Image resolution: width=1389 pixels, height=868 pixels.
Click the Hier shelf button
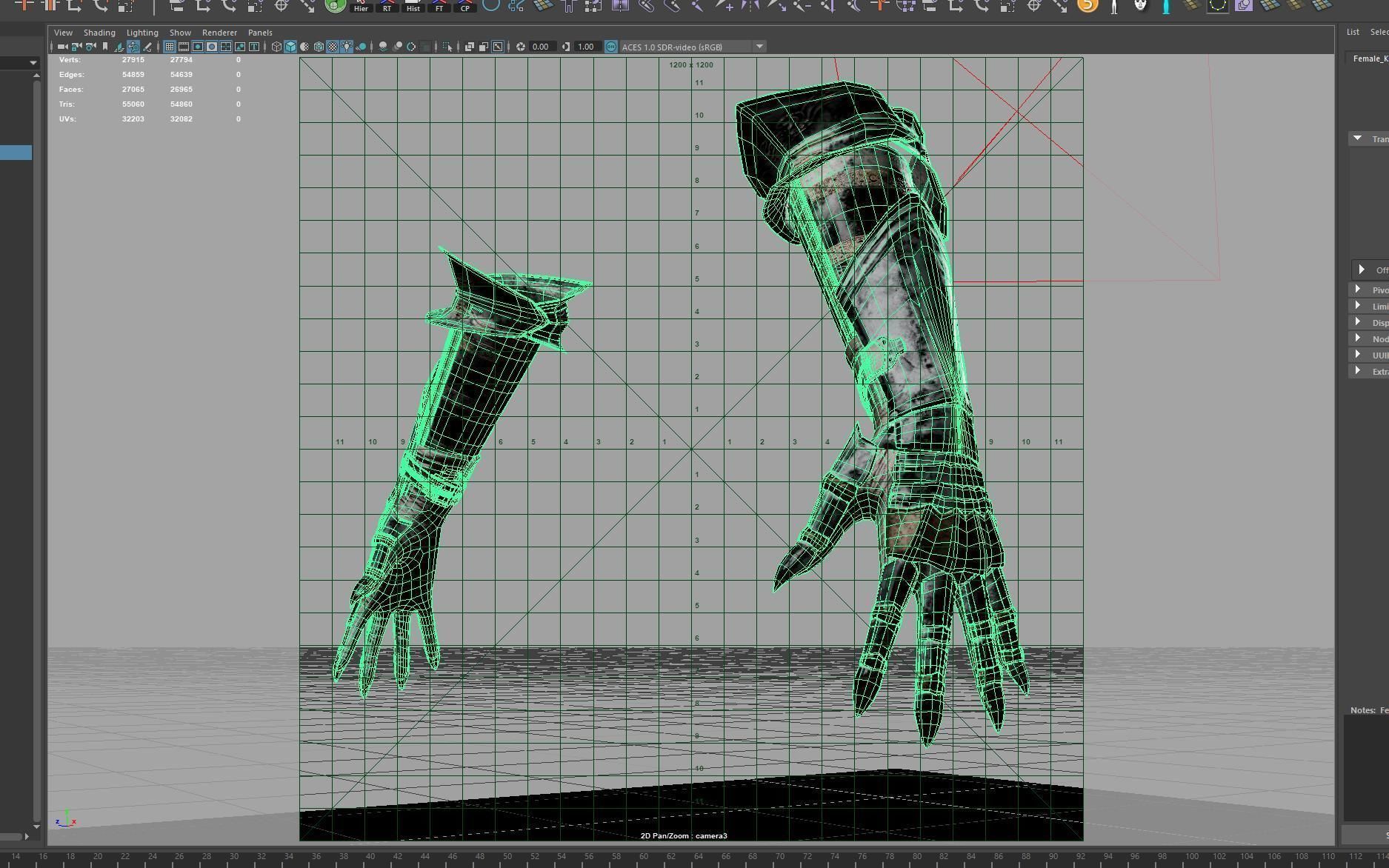tap(361, 7)
